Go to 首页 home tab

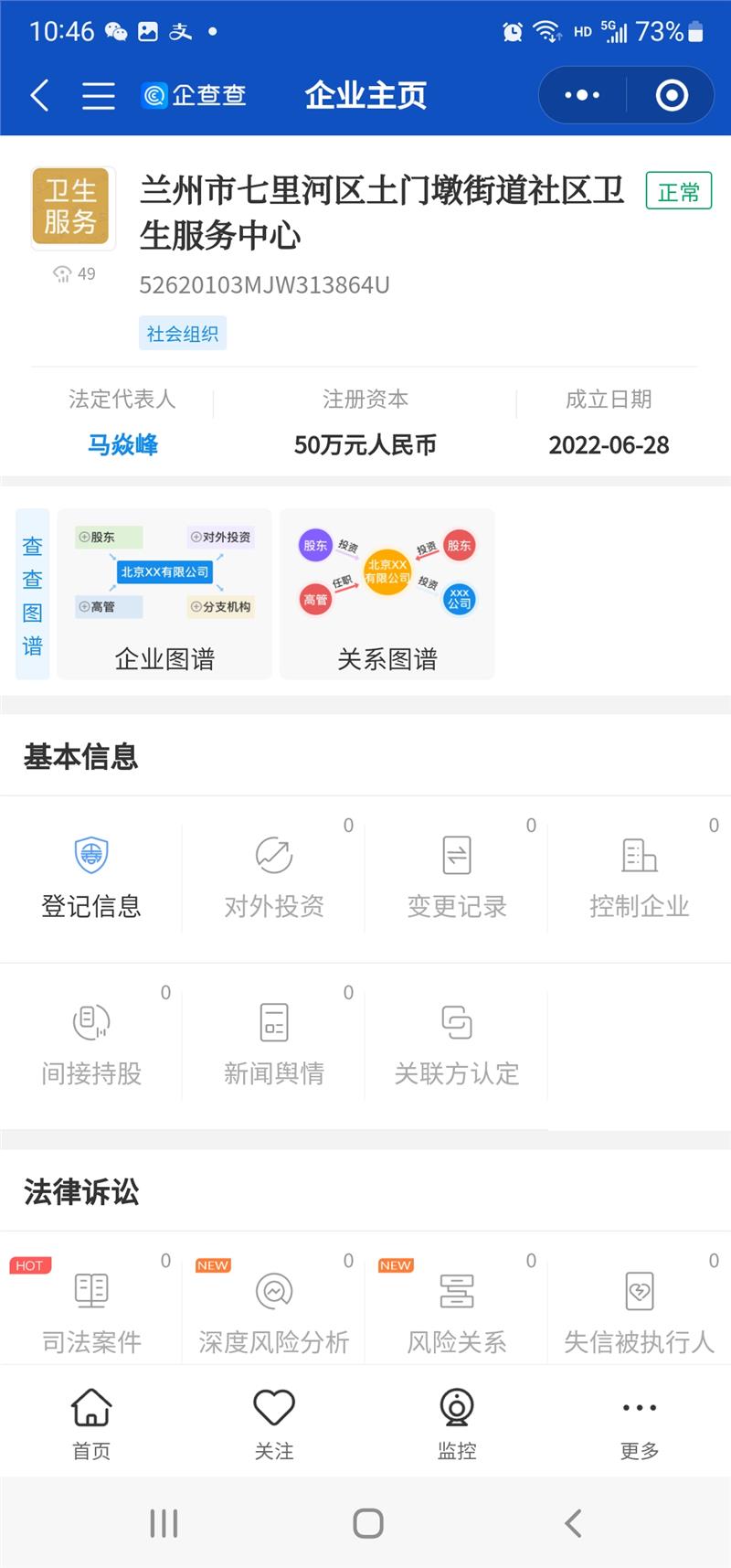(x=91, y=1423)
